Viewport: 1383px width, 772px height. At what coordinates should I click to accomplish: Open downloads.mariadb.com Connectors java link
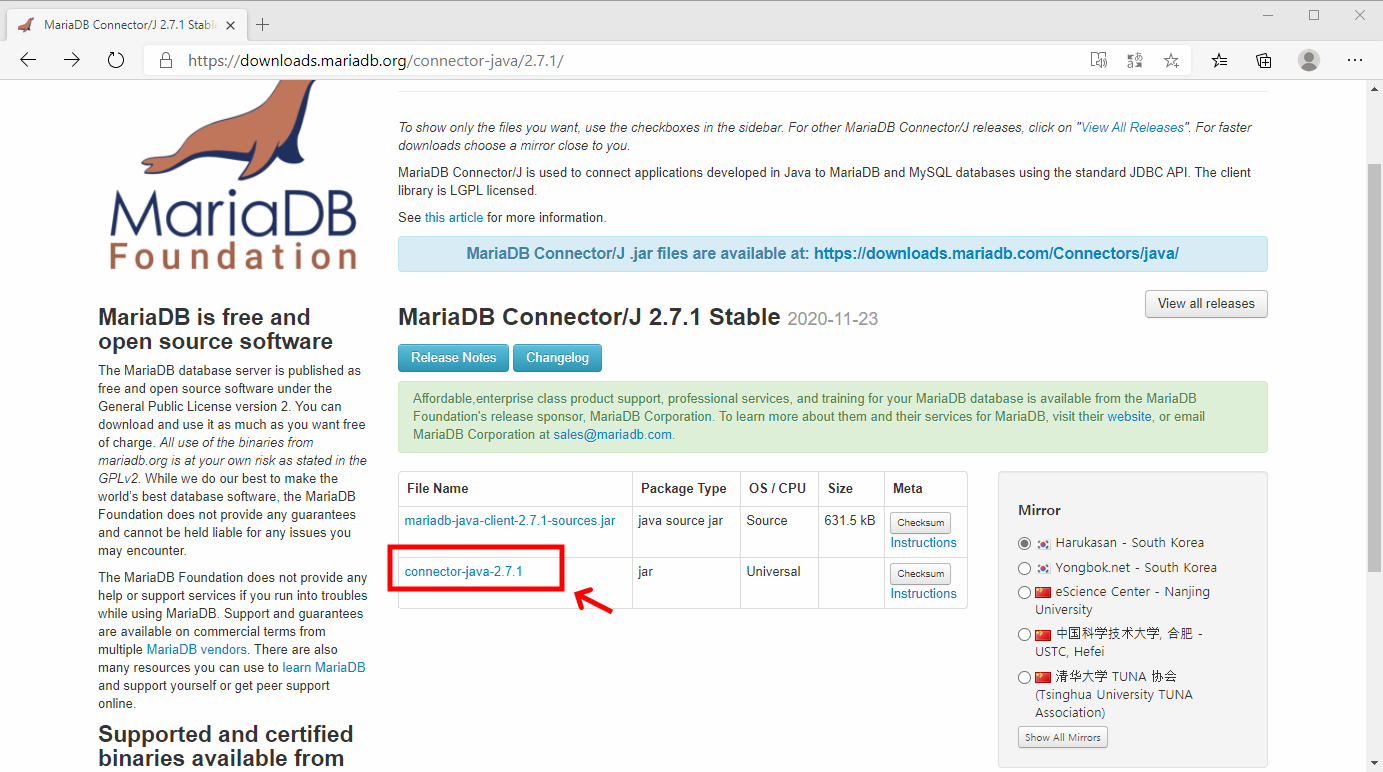pos(996,253)
